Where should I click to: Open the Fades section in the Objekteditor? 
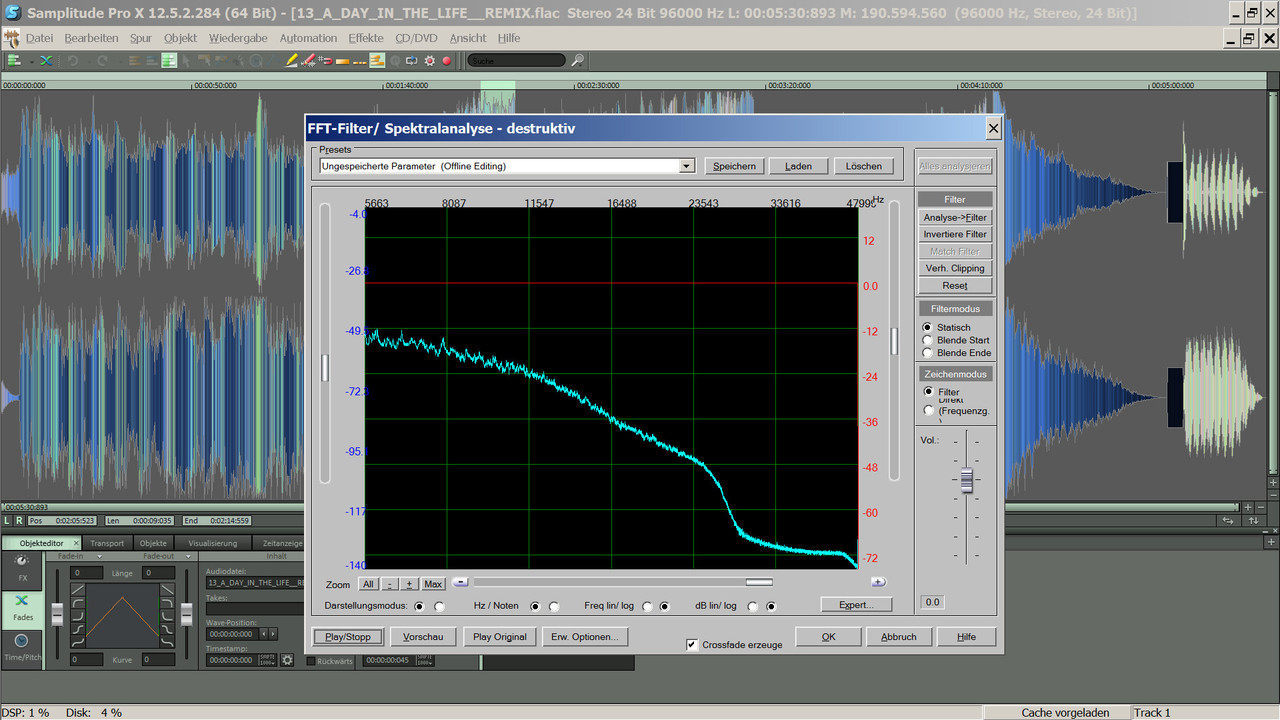(x=22, y=610)
